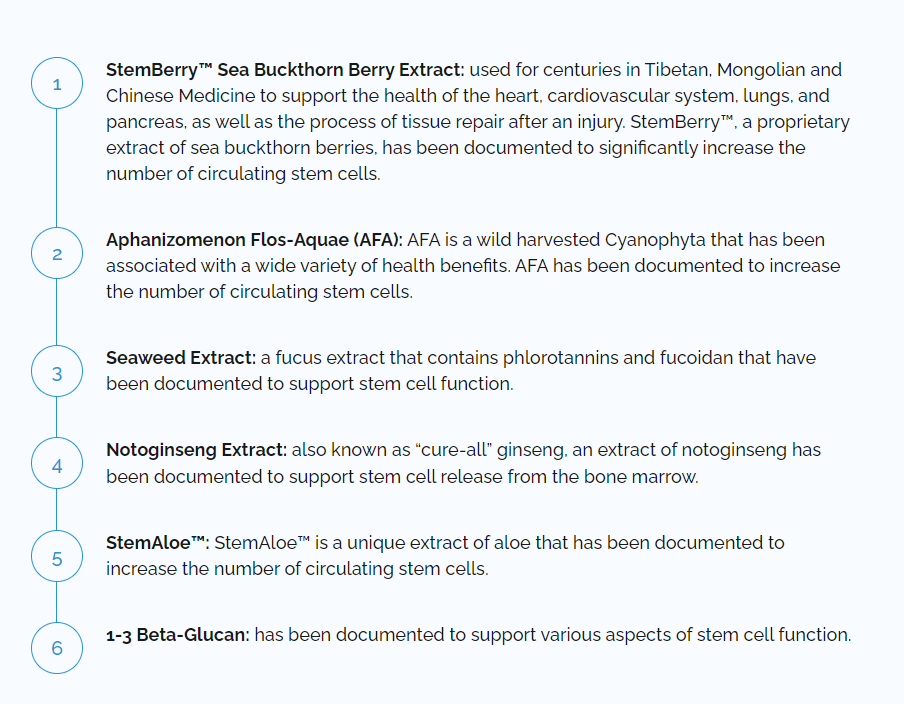Click the Aphanizomenon Flos-Aquae (AFA) heading
The height and width of the screenshot is (704, 904).
pos(254,240)
